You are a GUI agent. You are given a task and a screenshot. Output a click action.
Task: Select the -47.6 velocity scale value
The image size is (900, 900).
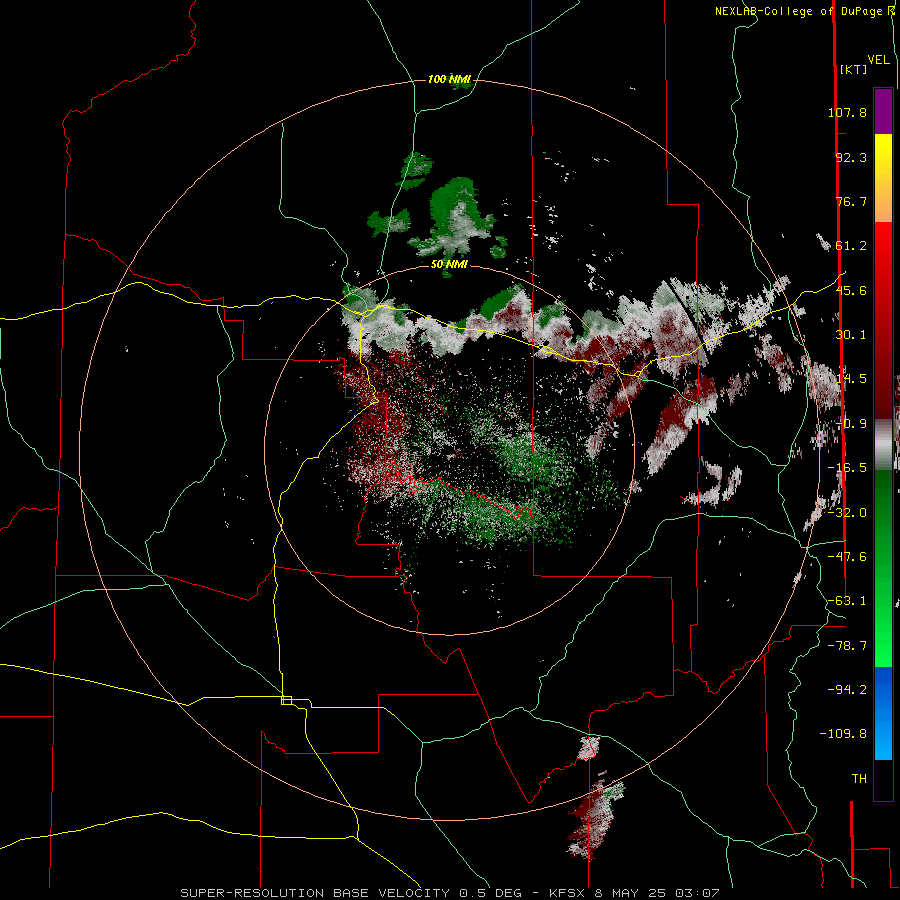point(847,557)
